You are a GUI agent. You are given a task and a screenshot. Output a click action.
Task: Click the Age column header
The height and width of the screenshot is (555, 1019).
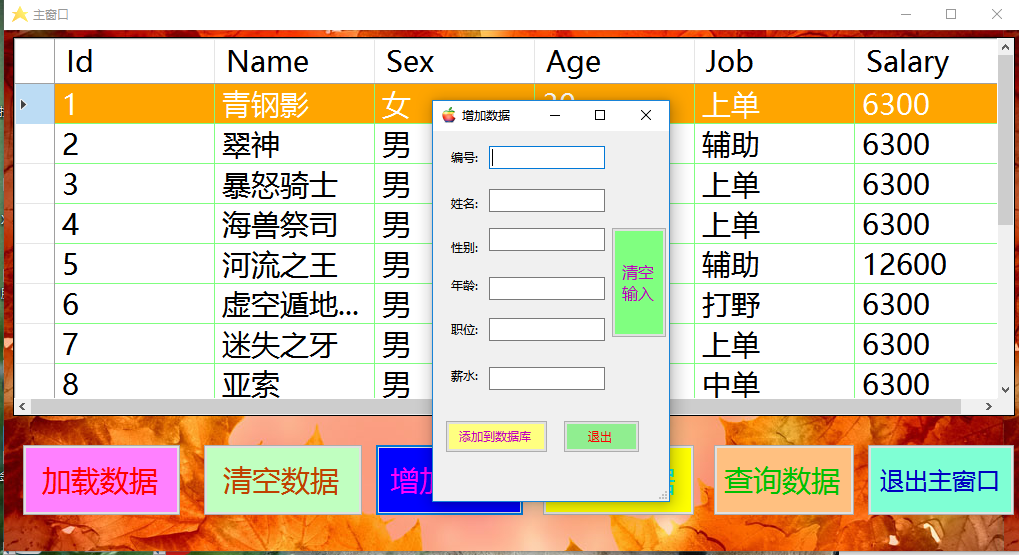[x=613, y=62]
